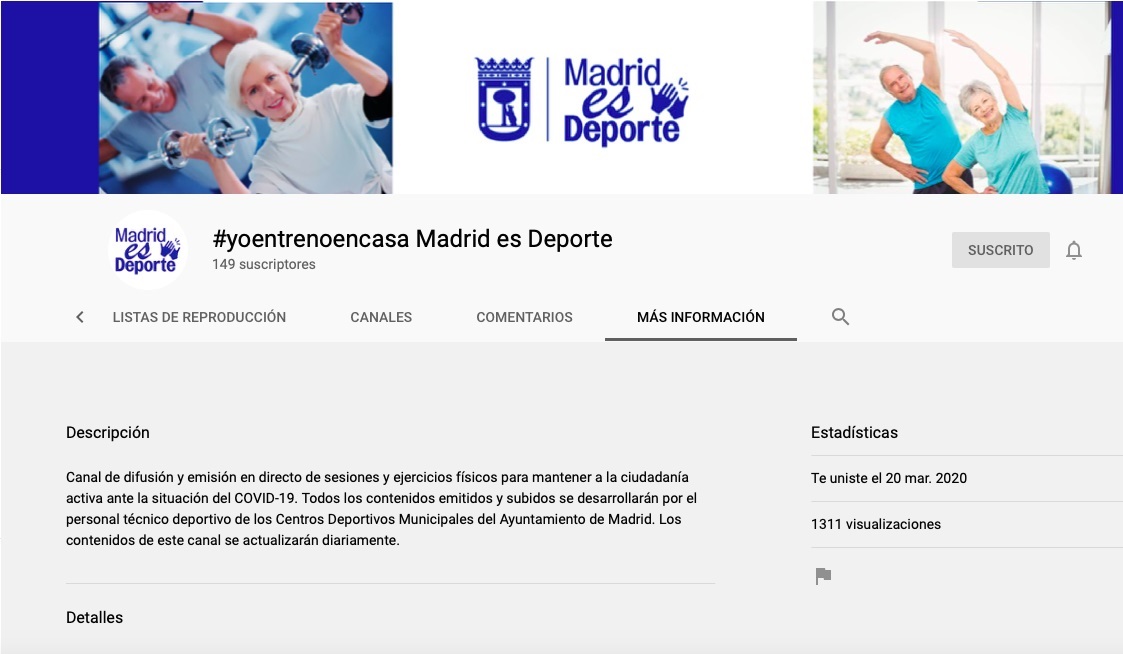Click the notification bell icon
Viewport: 1123px width, 654px height.
tap(1074, 251)
